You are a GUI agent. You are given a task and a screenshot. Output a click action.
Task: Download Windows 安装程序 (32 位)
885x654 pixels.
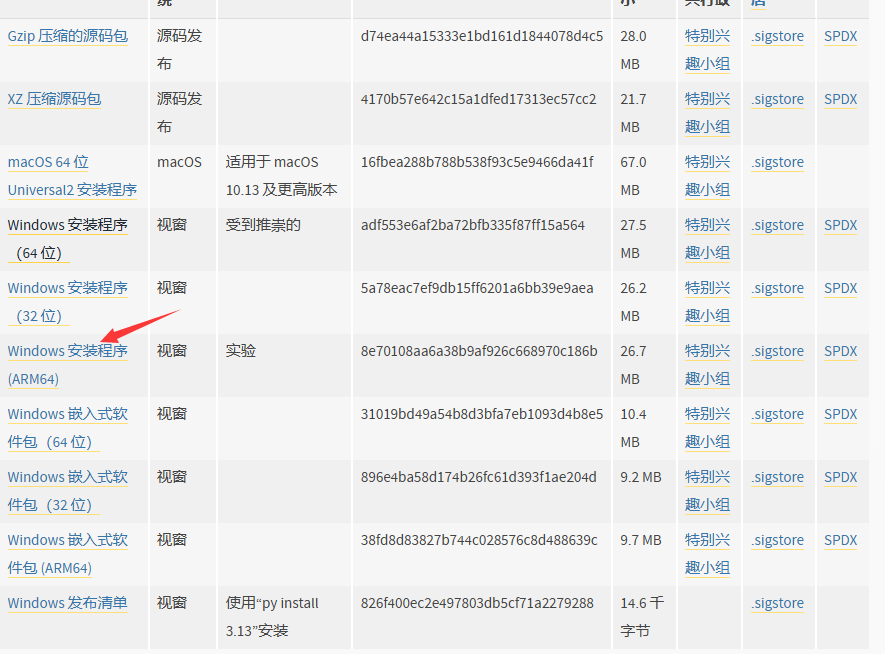68,302
